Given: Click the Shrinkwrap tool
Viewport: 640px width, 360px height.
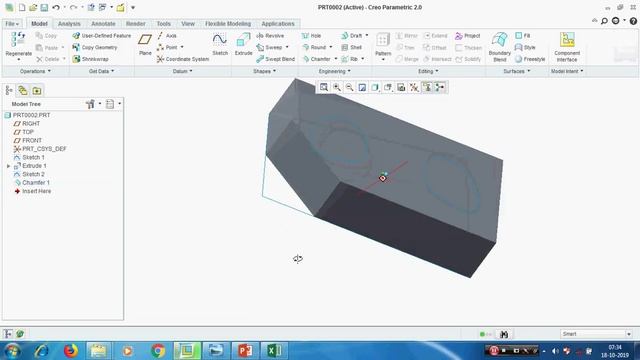Looking at the screenshot, I should [90, 59].
